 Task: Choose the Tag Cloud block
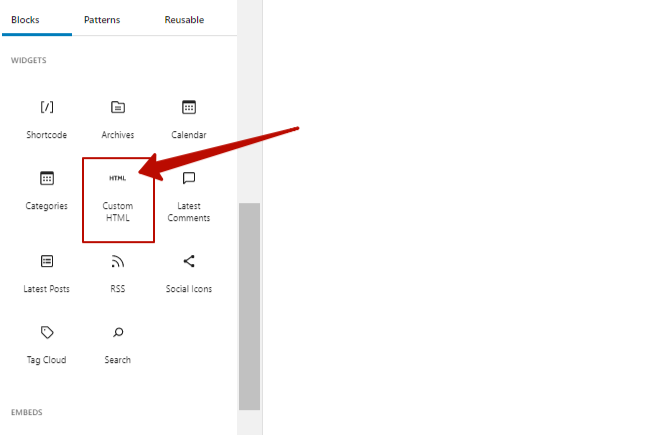(x=46, y=345)
